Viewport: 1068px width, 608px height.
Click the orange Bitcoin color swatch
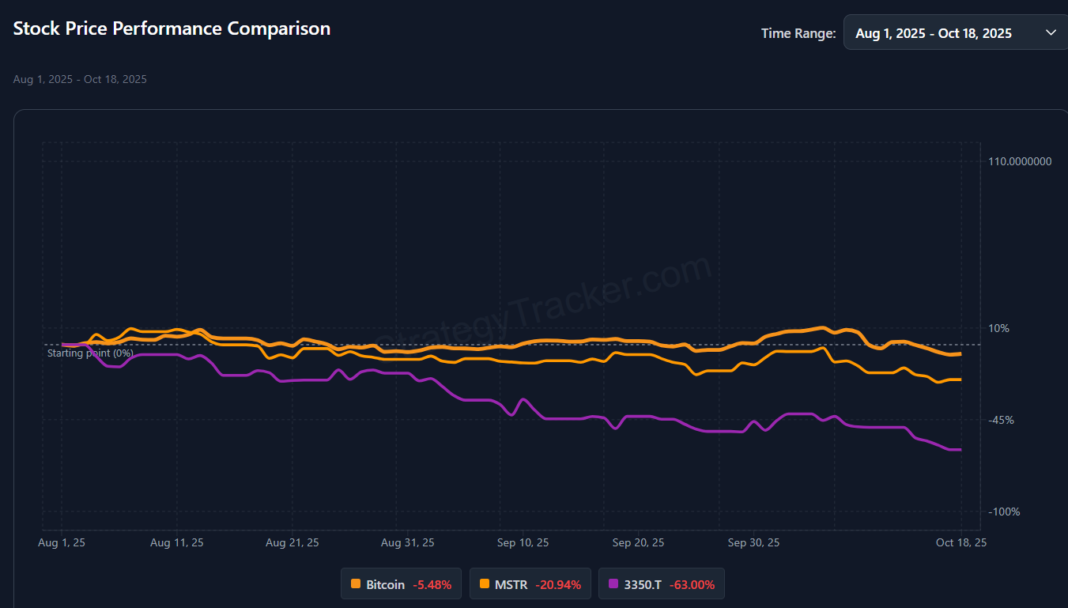(356, 583)
